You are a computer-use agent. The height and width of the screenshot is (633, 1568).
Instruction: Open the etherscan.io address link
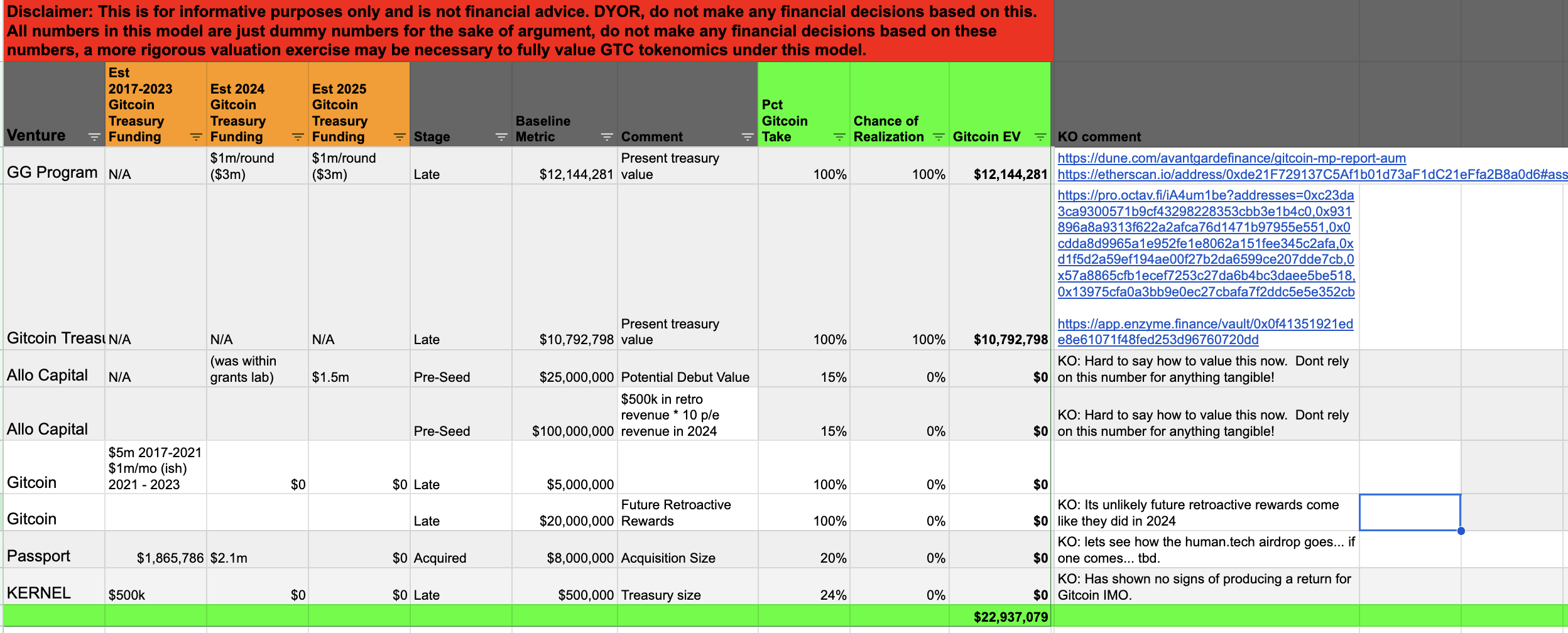point(1312,175)
